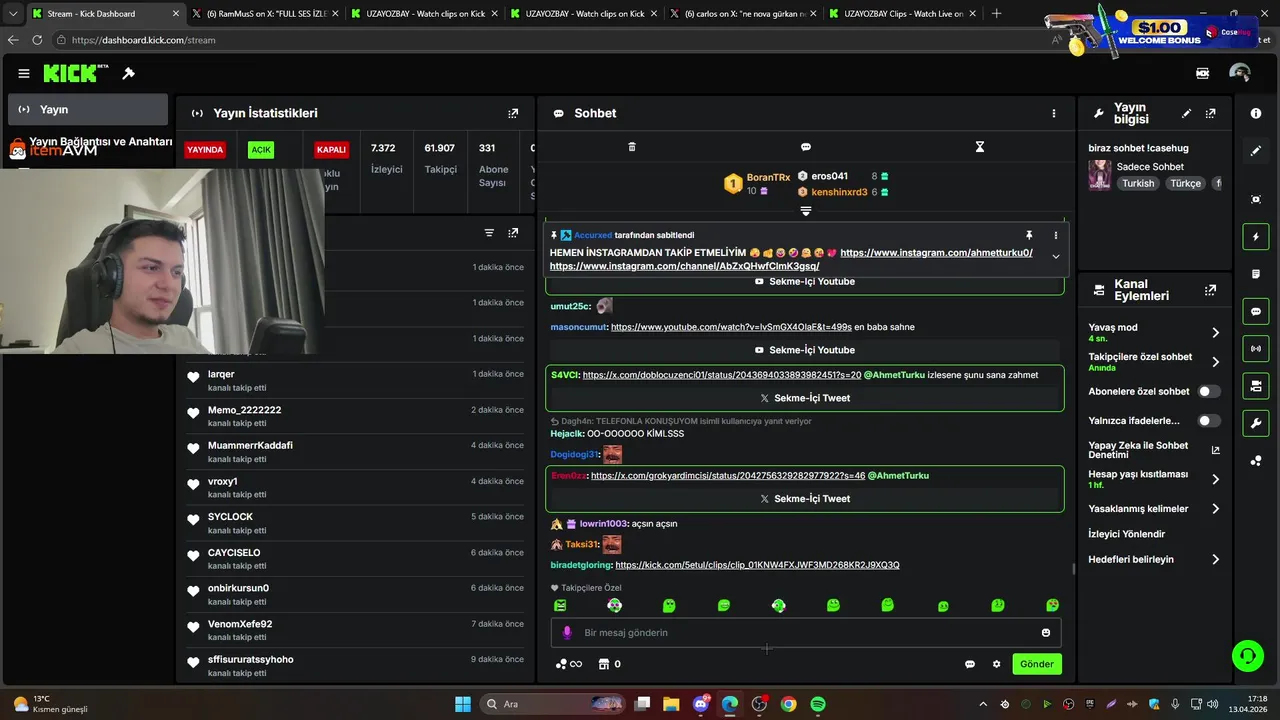The image size is (1280, 720).
Task: Open the ahmetturku0 Instagram link
Action: [936, 253]
